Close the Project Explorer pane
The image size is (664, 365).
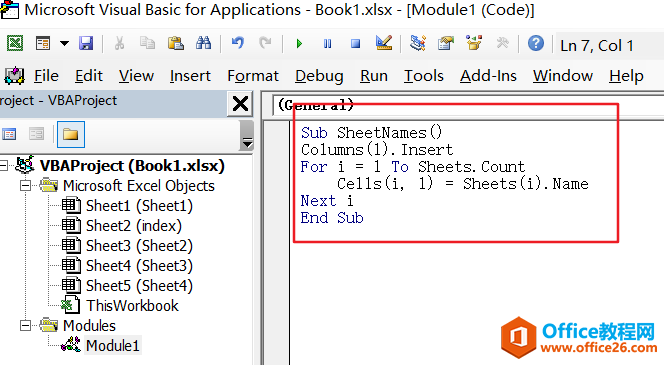240,104
